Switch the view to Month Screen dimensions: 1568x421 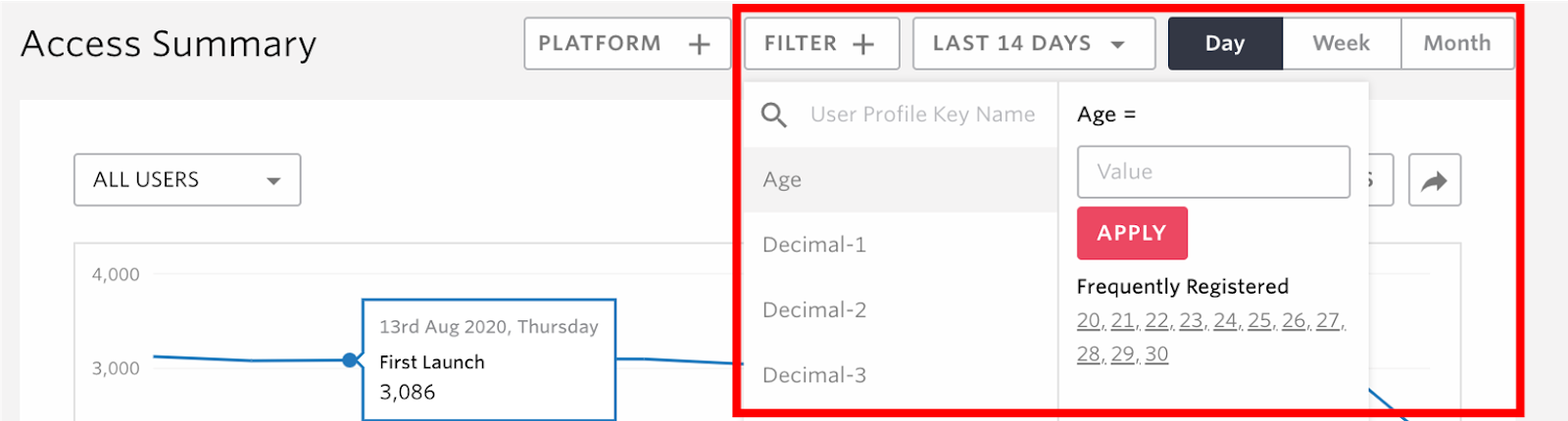coord(1457,43)
